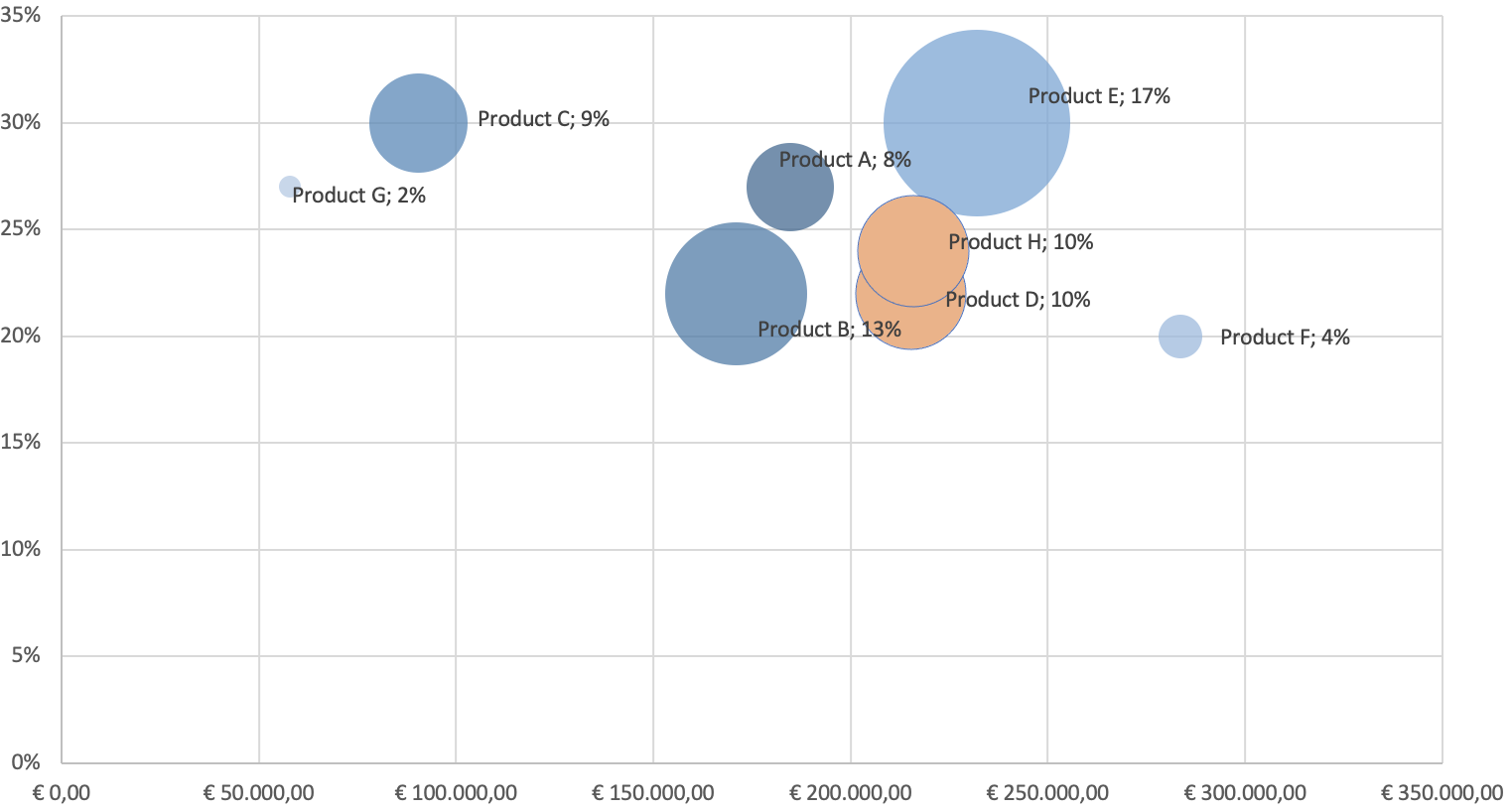This screenshot has width=1511, height=812.
Task: Select the 'Product E; 17%' data label
Action: (1099, 96)
